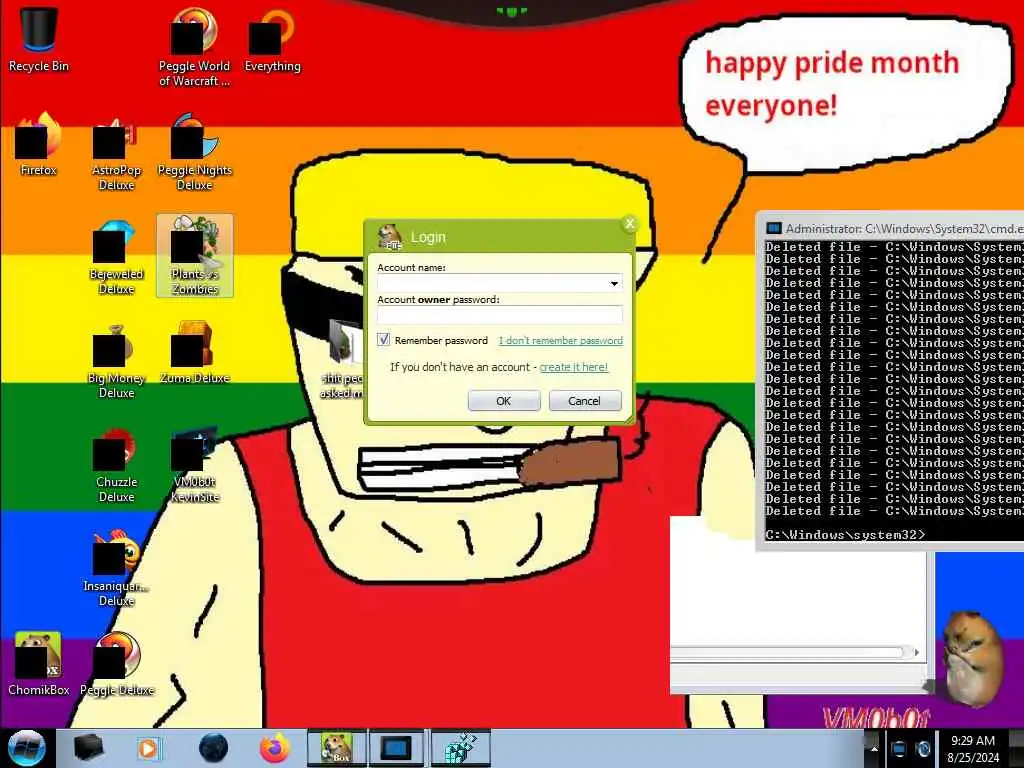The width and height of the screenshot is (1024, 768).
Task: Click the 'create it here!' link
Action: [573, 367]
